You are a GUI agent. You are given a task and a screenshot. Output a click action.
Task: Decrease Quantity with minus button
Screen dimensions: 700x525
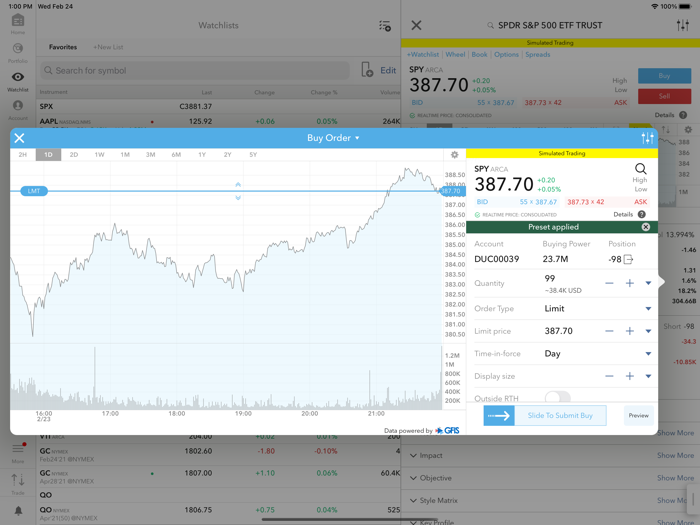[x=609, y=283]
